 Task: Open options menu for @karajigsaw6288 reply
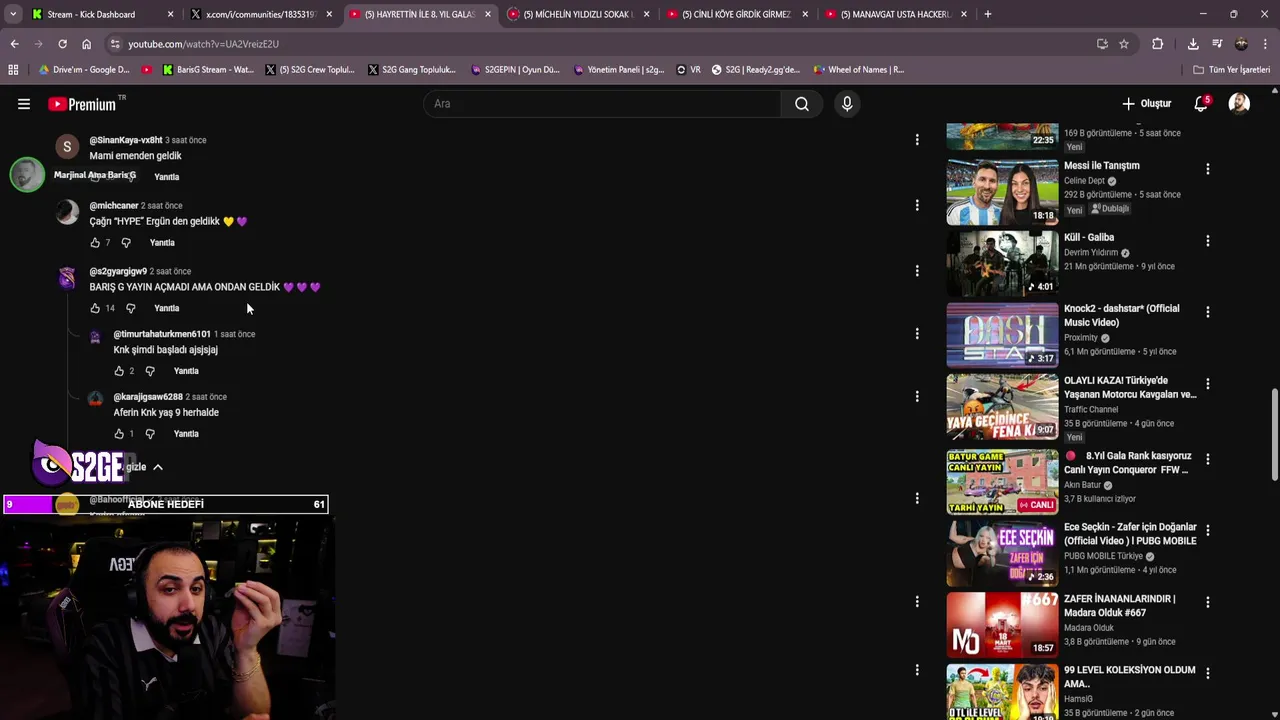tap(917, 397)
